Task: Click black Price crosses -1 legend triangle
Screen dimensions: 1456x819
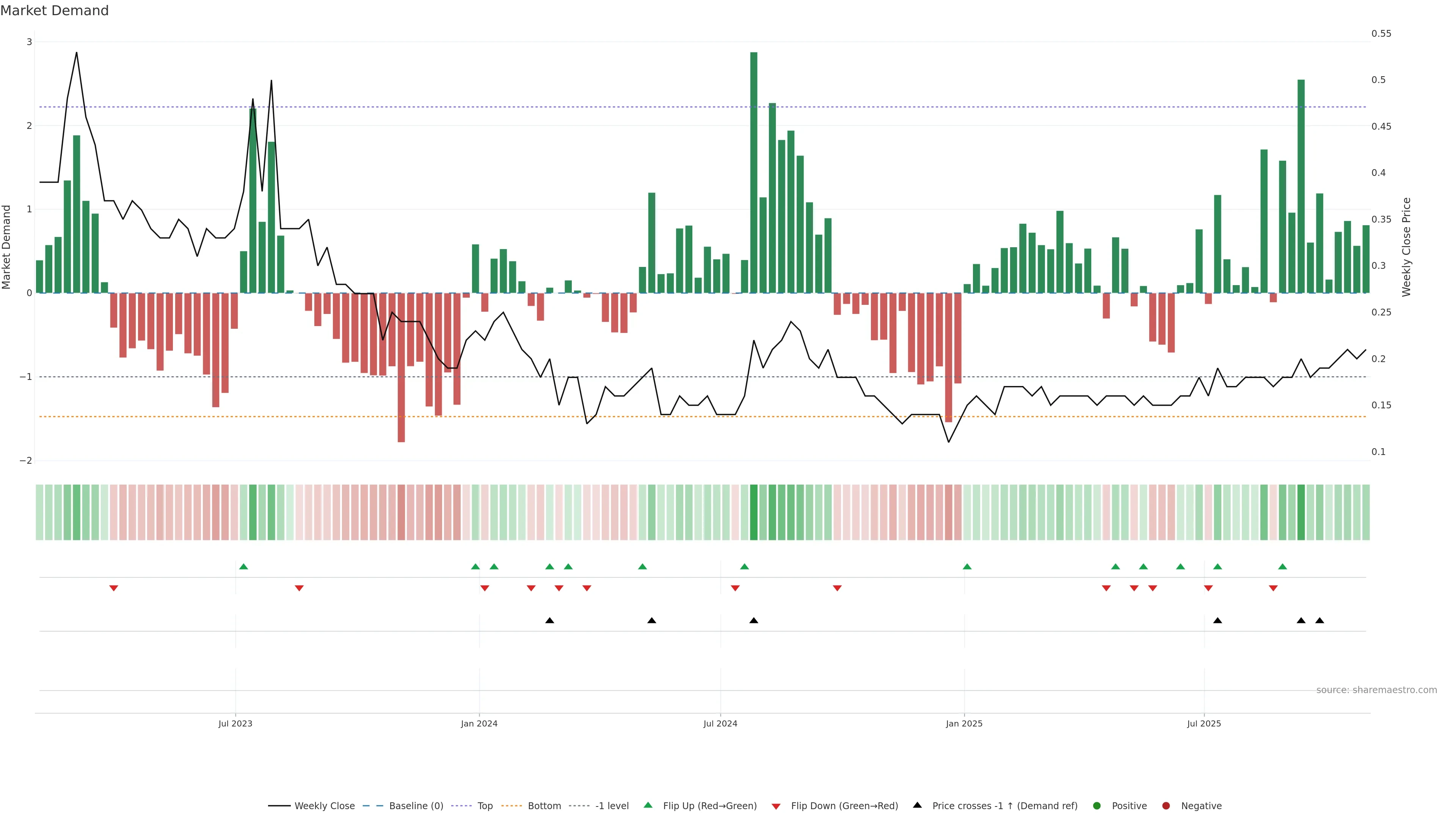Action: coord(917,805)
